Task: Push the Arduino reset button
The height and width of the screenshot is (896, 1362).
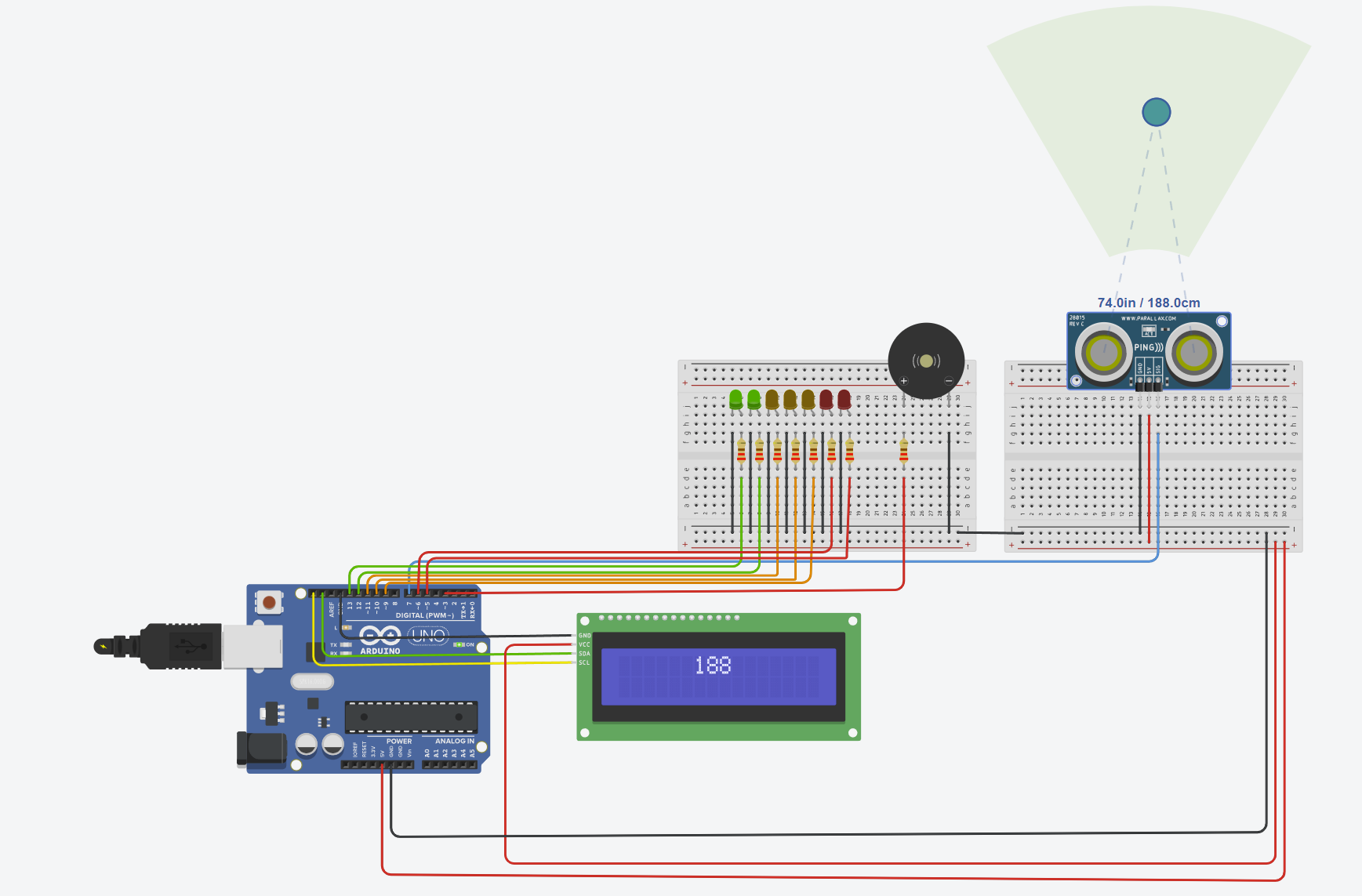Action: [269, 602]
